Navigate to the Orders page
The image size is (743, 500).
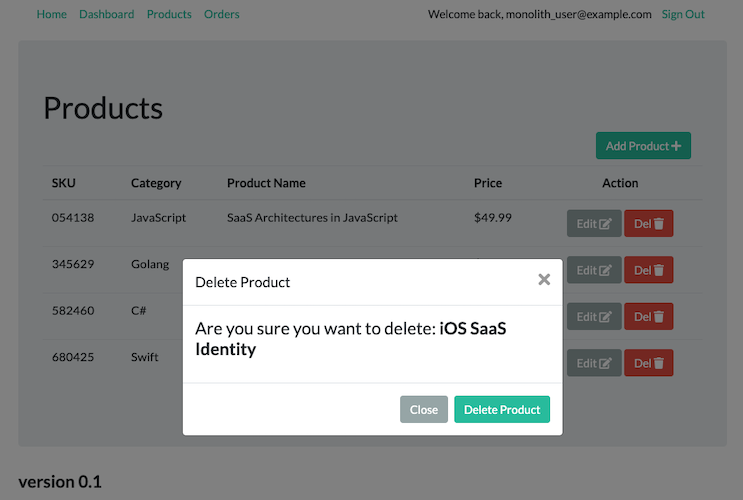222,14
